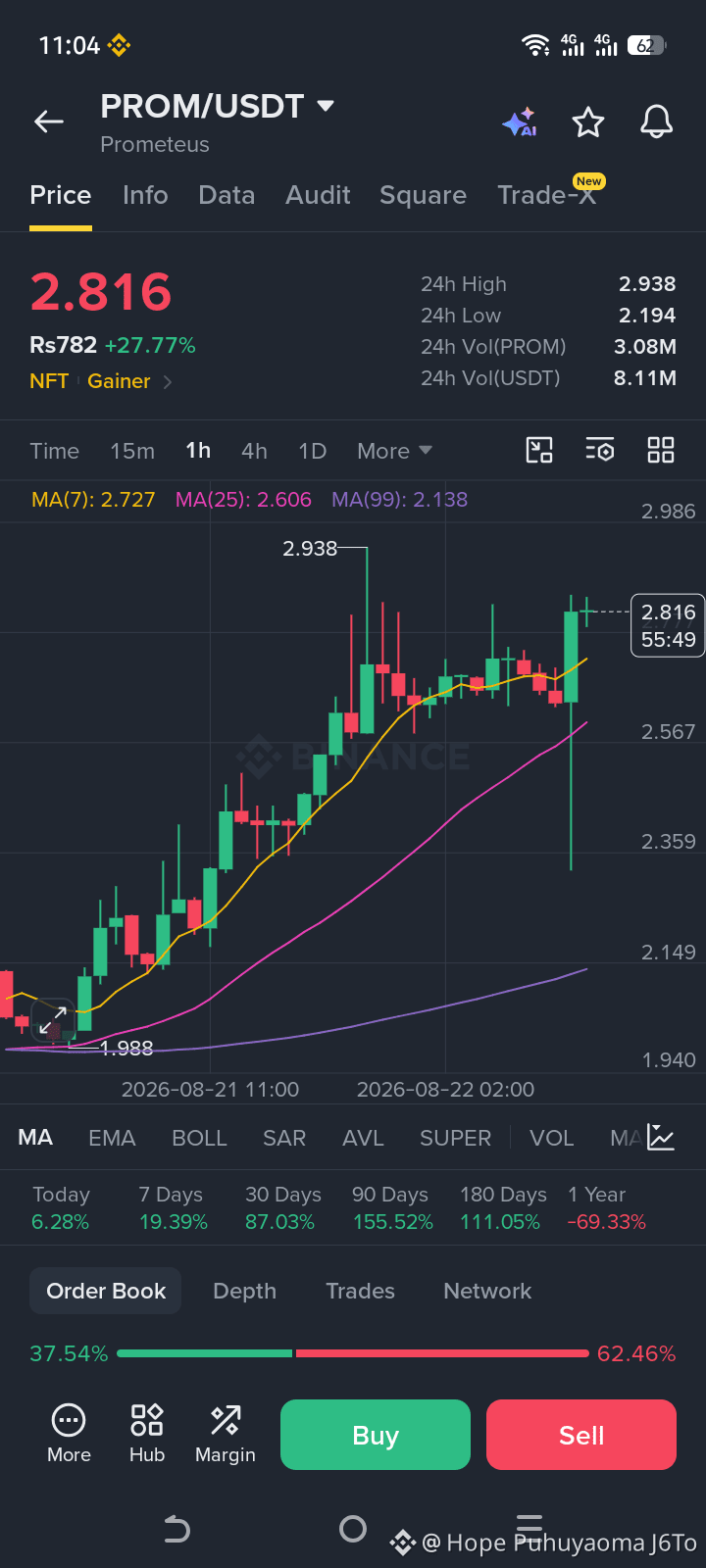Open the chart layout grid icon

coord(661,450)
